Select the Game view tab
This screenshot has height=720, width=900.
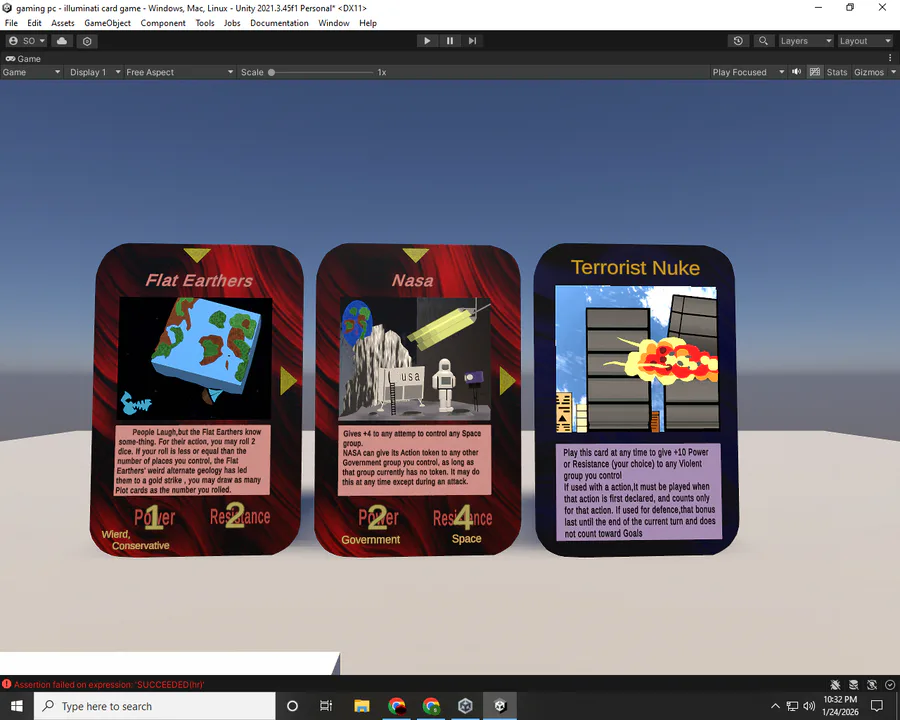pos(23,59)
